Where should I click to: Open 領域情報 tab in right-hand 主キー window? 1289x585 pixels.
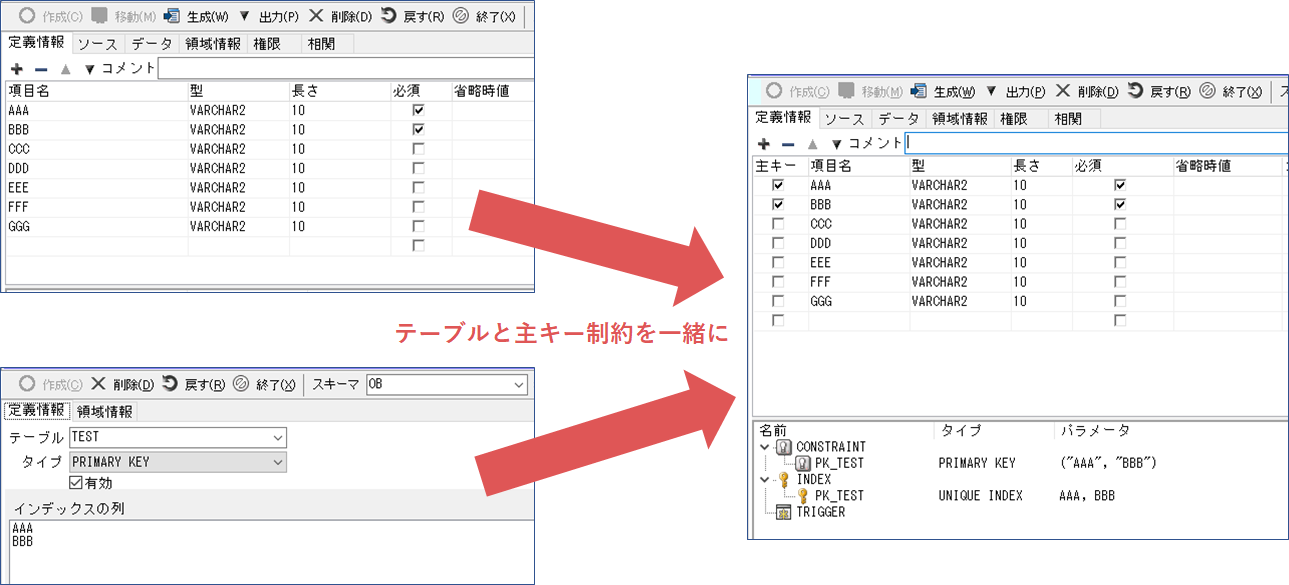959,118
